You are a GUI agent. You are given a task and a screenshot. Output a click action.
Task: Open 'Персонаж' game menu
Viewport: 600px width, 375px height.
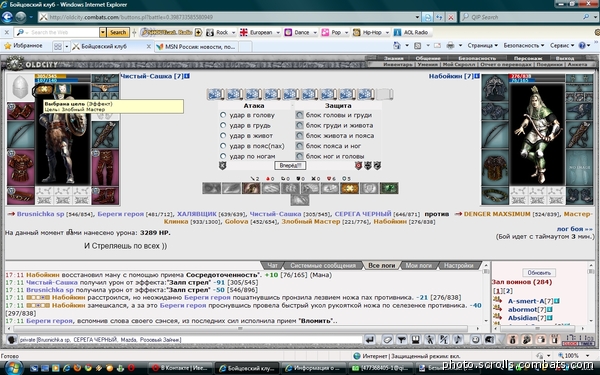pyautogui.click(x=528, y=58)
